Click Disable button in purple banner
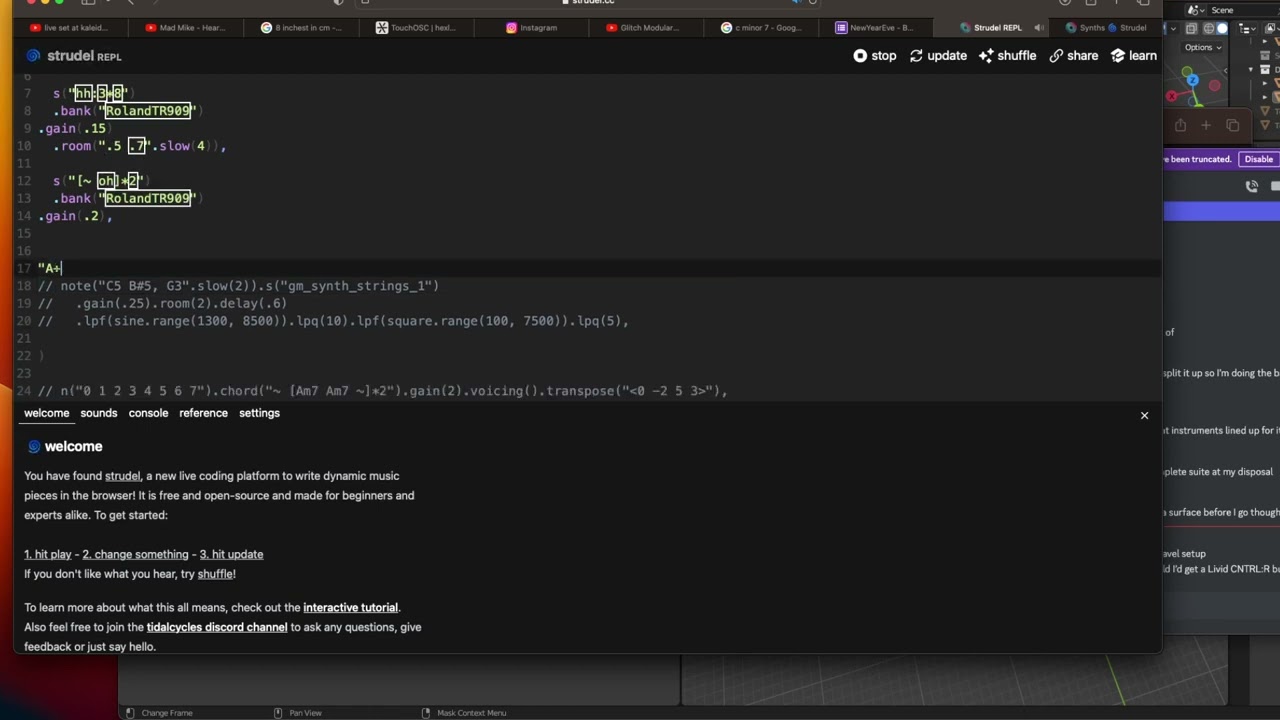 1258,159
